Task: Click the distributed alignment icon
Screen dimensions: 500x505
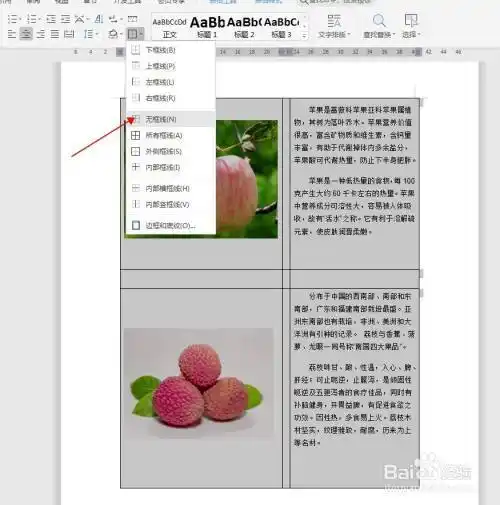Action: (x=69, y=34)
